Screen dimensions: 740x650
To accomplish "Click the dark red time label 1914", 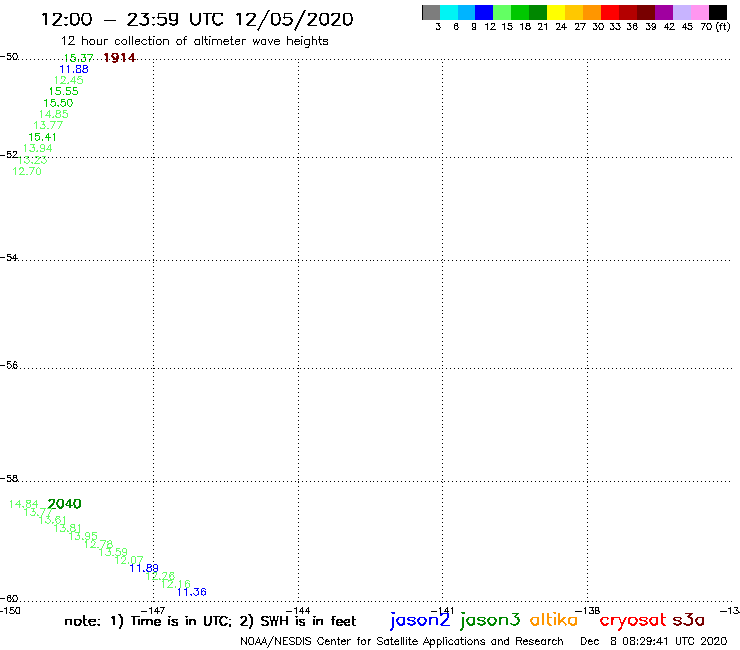I will [119, 58].
